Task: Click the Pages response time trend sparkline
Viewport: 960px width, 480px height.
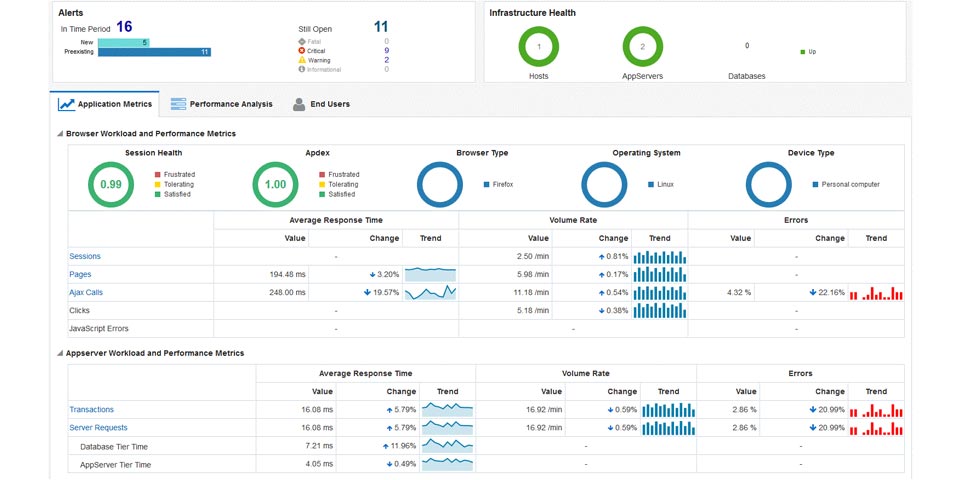Action: coord(430,274)
